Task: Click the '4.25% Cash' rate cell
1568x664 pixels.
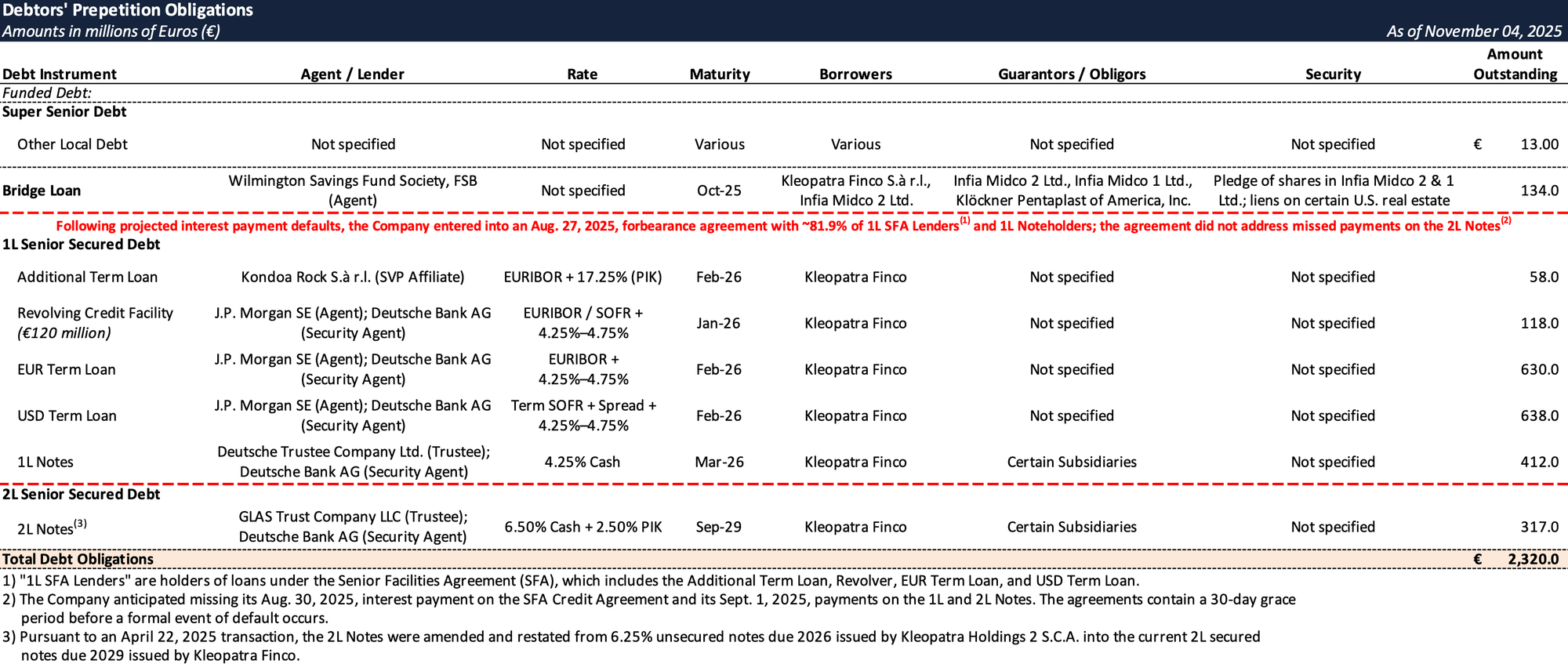Action: (583, 462)
